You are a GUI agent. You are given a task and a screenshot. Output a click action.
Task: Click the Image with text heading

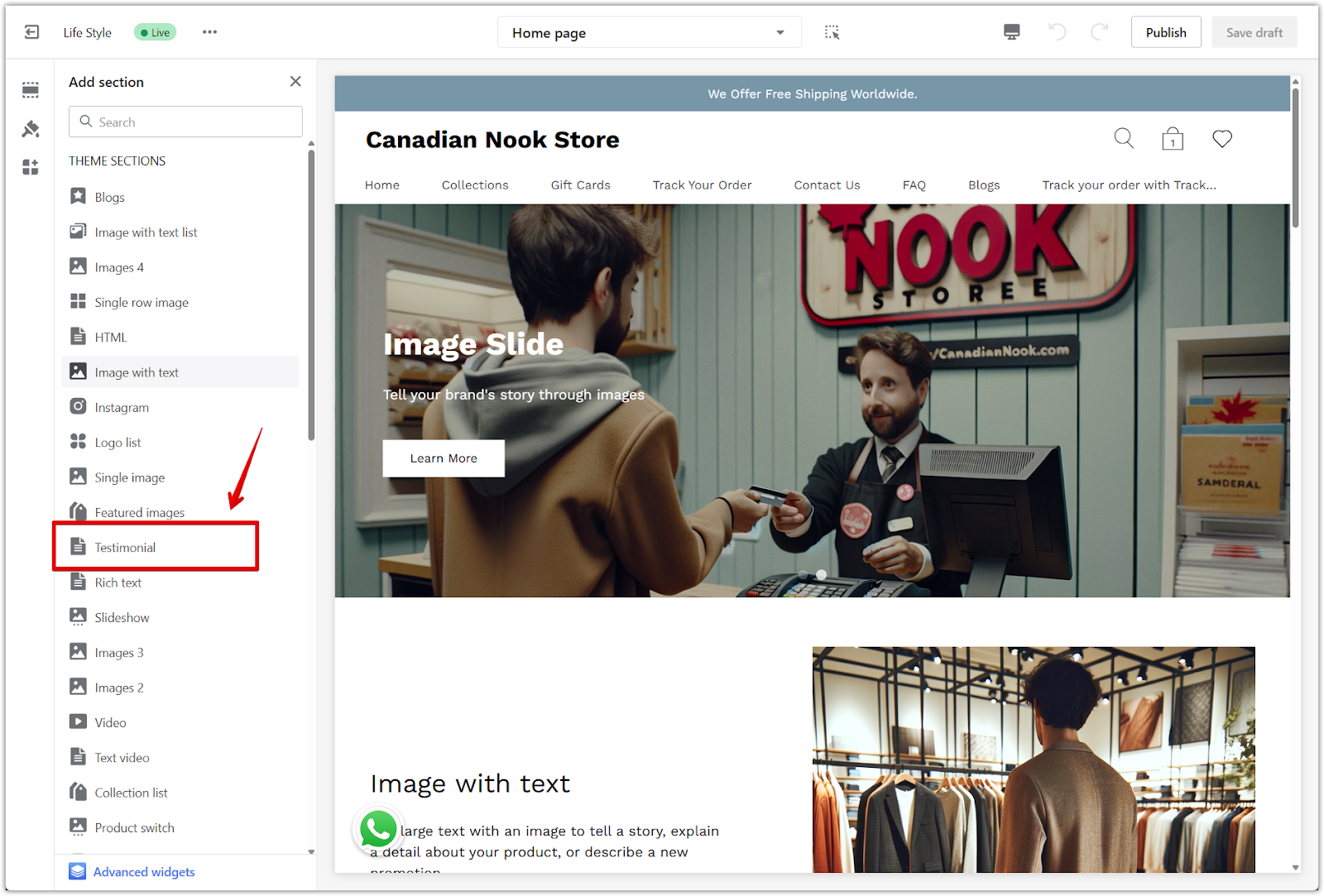point(470,783)
